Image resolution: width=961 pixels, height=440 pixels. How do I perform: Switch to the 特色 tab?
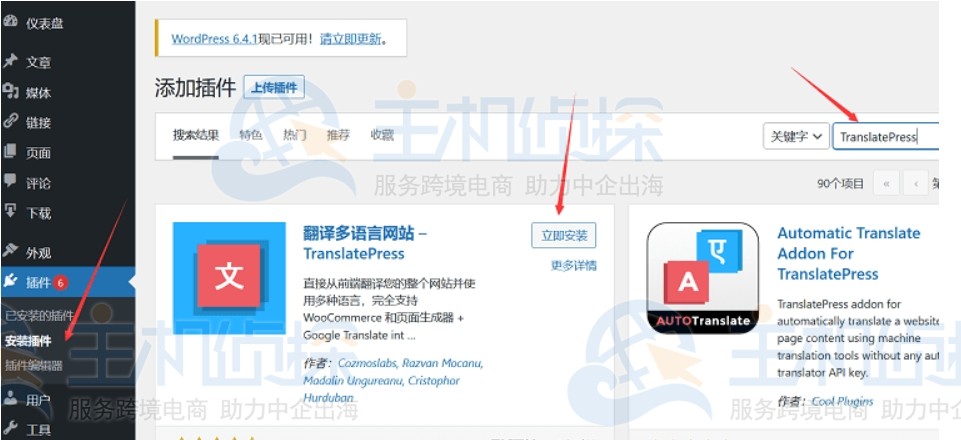[x=251, y=135]
